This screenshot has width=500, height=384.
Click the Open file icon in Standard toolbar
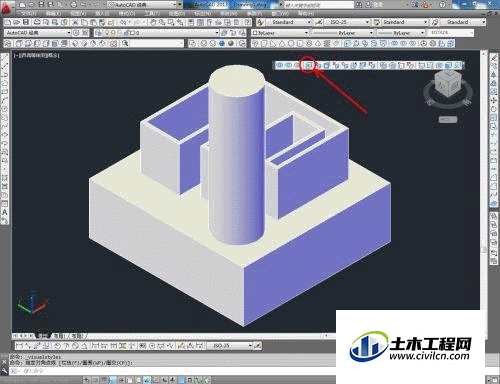pos(16,22)
